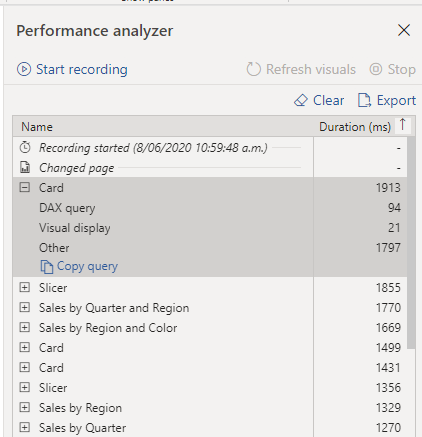The width and height of the screenshot is (422, 437).
Task: Click the play icon beside Start recording
Action: (x=24, y=69)
